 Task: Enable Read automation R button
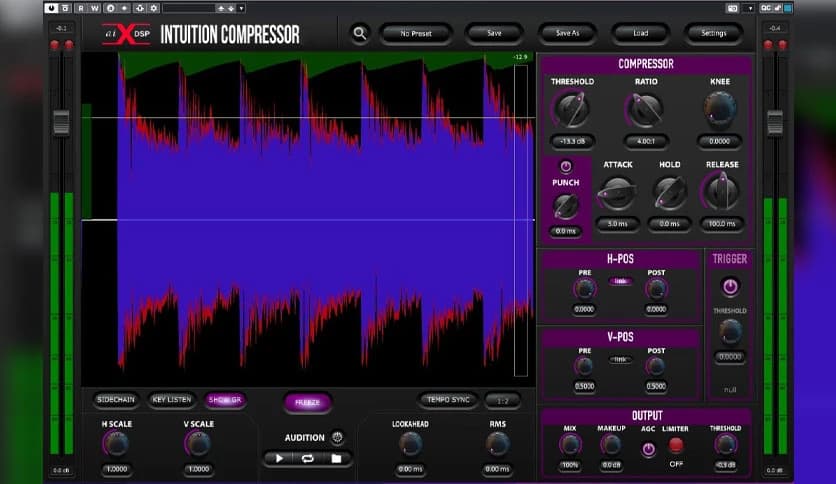tap(81, 8)
